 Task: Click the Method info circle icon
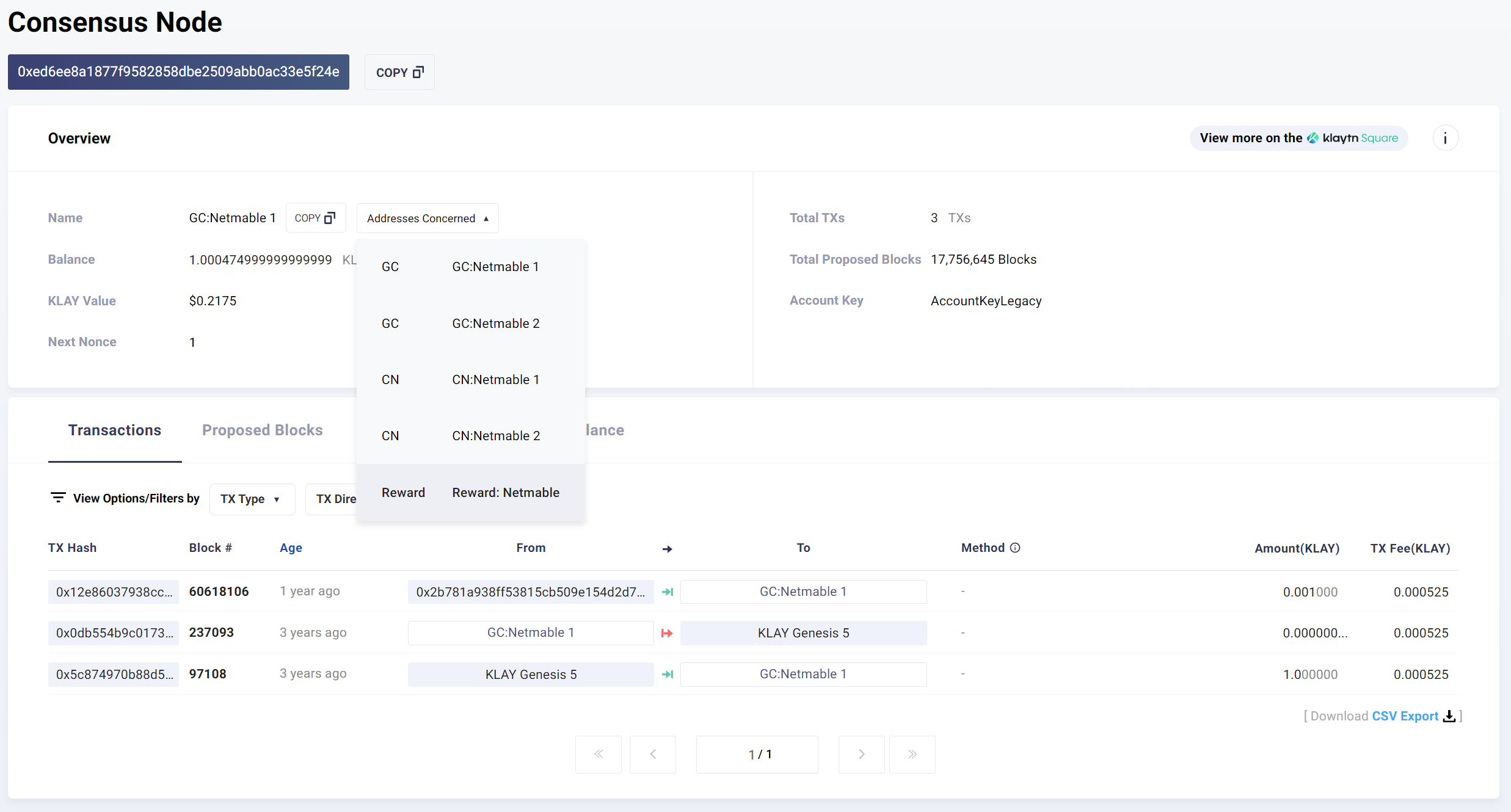[1015, 548]
